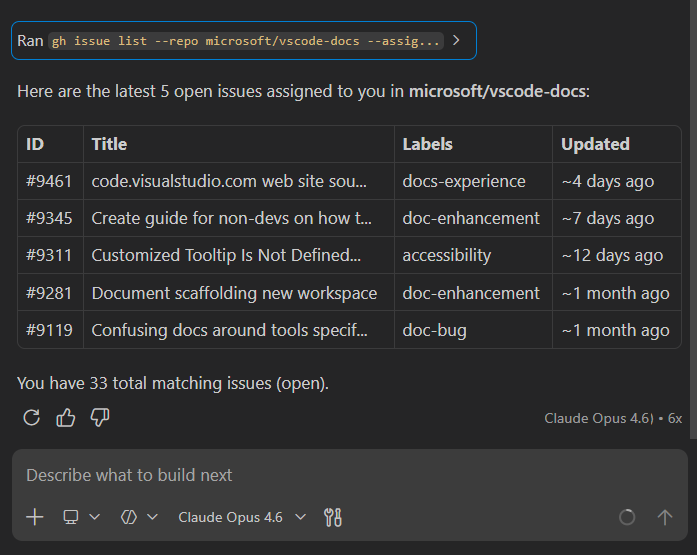Click the send arrow icon
697x555 pixels.
pos(665,517)
